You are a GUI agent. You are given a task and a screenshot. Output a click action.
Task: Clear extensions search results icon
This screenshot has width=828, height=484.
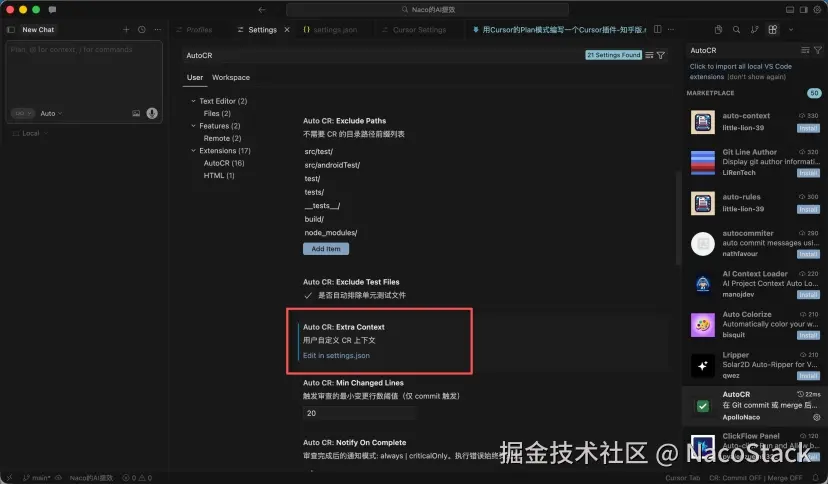(x=805, y=50)
